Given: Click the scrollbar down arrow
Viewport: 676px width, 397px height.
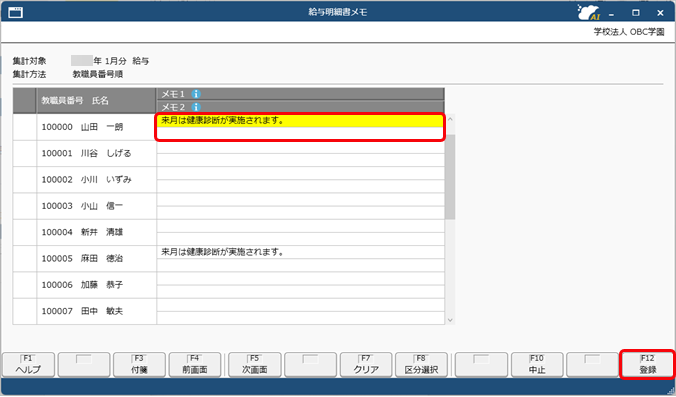Looking at the screenshot, I should (450, 320).
